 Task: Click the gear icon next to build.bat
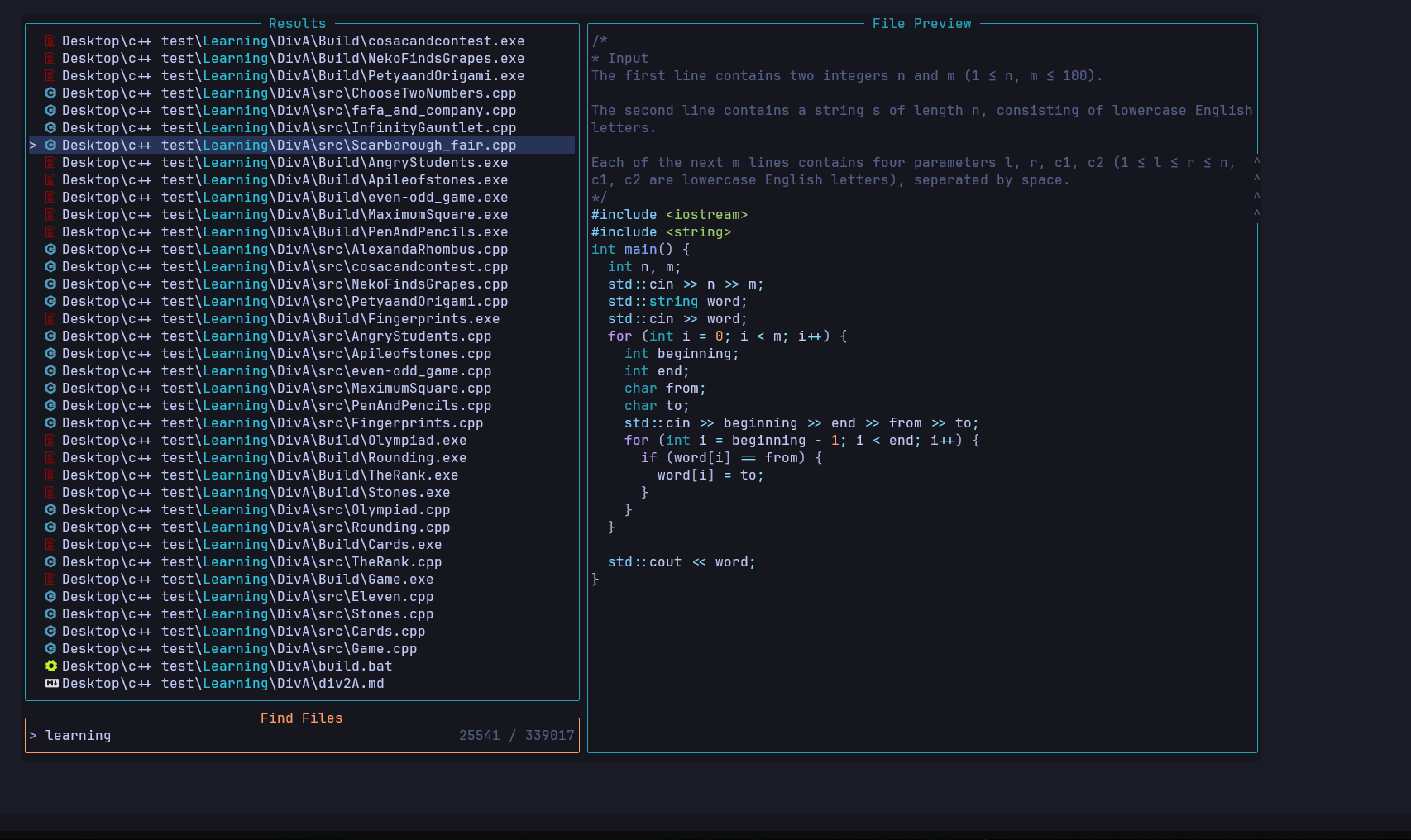point(50,666)
